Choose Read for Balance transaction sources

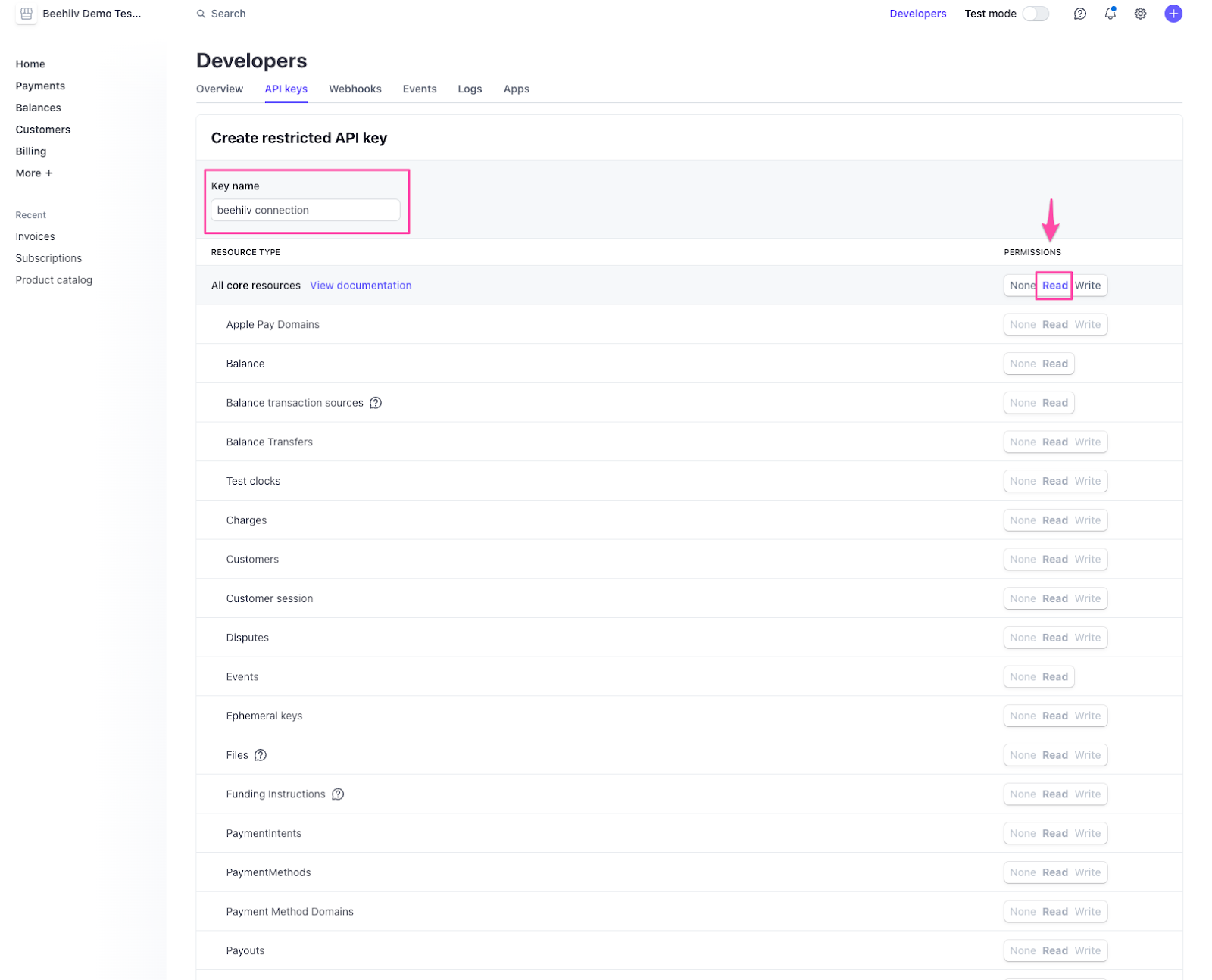[1054, 404]
